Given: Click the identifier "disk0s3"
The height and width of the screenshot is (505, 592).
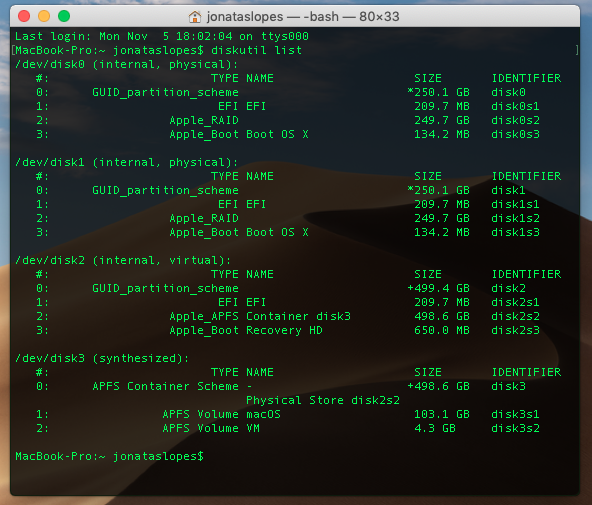Looking at the screenshot, I should 515,134.
